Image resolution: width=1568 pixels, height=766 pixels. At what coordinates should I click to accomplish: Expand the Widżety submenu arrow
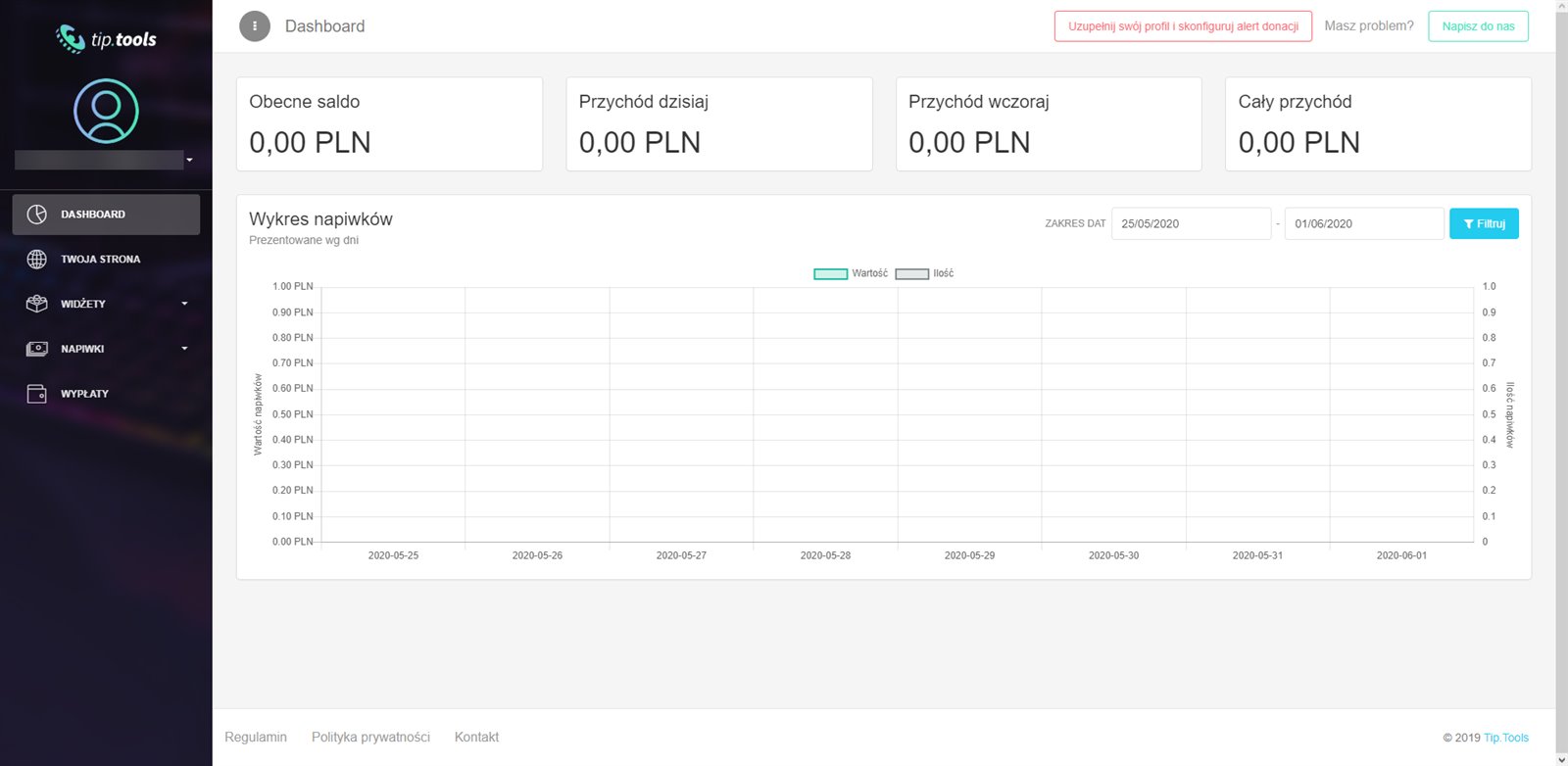point(184,304)
